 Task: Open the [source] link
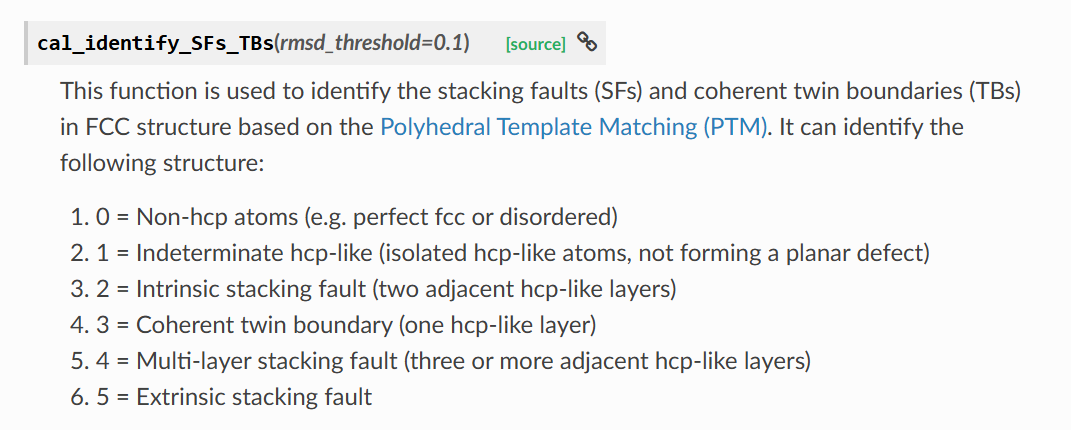[536, 44]
